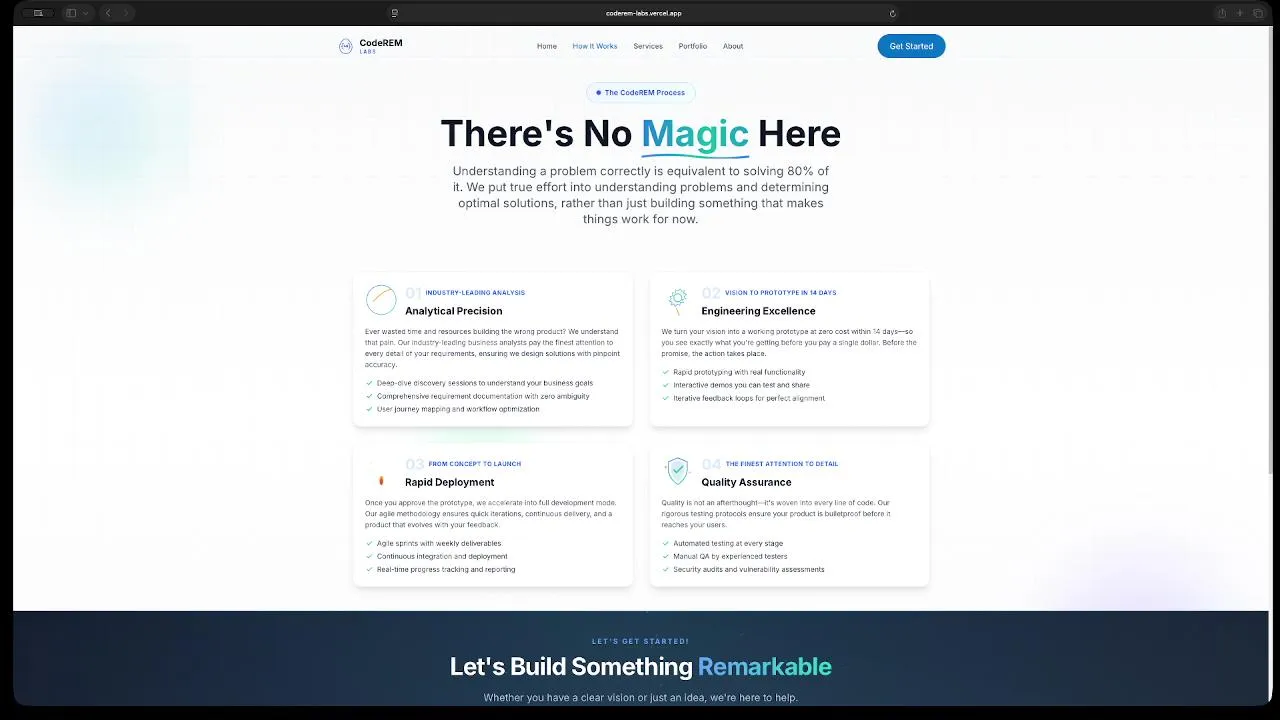This screenshot has height=720, width=1280.
Task: Click the Analytical Precision heading
Action: (x=454, y=311)
